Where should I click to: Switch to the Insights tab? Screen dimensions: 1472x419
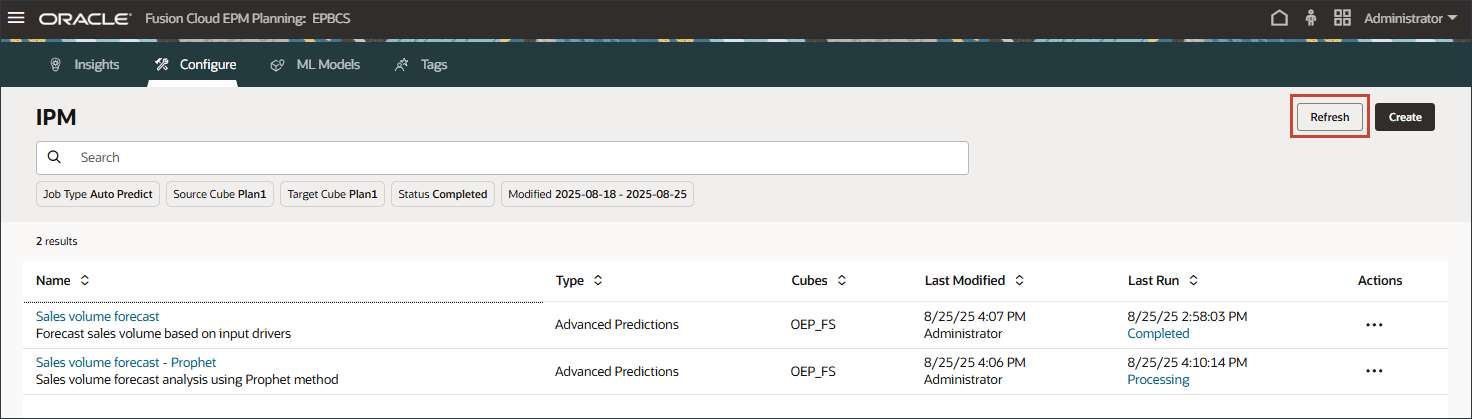pos(85,64)
